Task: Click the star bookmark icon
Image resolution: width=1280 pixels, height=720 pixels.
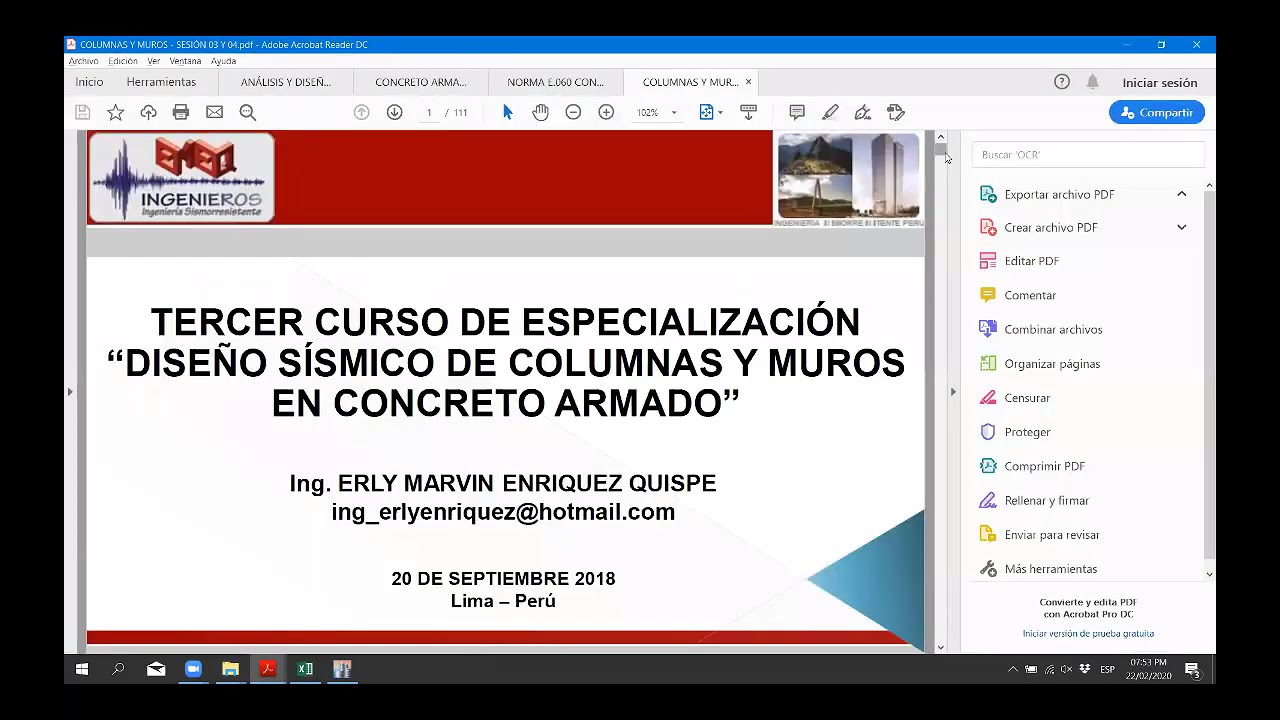Action: tap(116, 113)
